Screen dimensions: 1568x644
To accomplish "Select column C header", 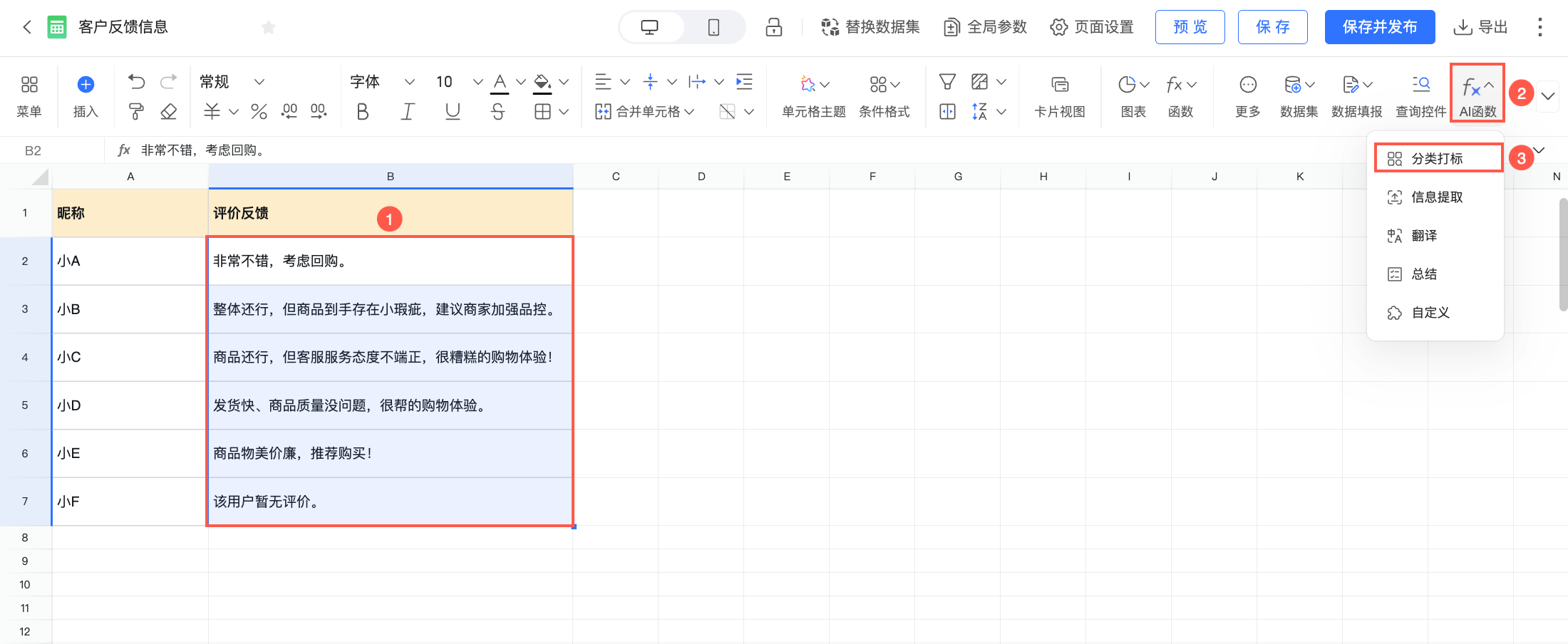I will coord(616,176).
